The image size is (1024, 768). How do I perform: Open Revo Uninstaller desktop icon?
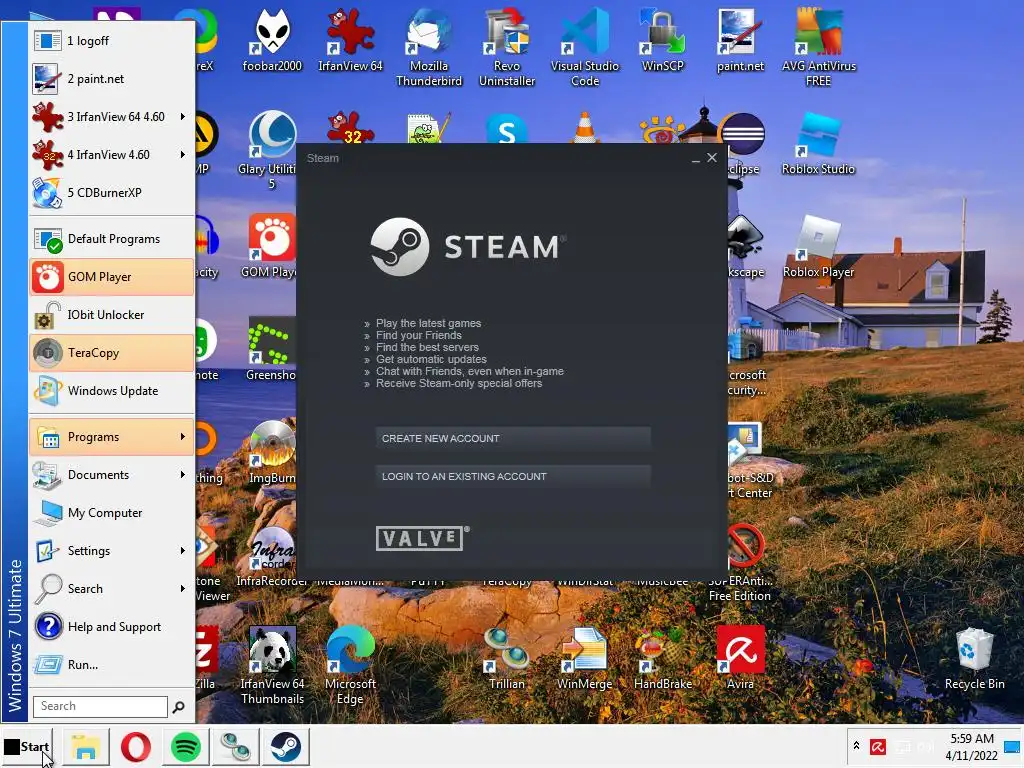click(x=507, y=47)
